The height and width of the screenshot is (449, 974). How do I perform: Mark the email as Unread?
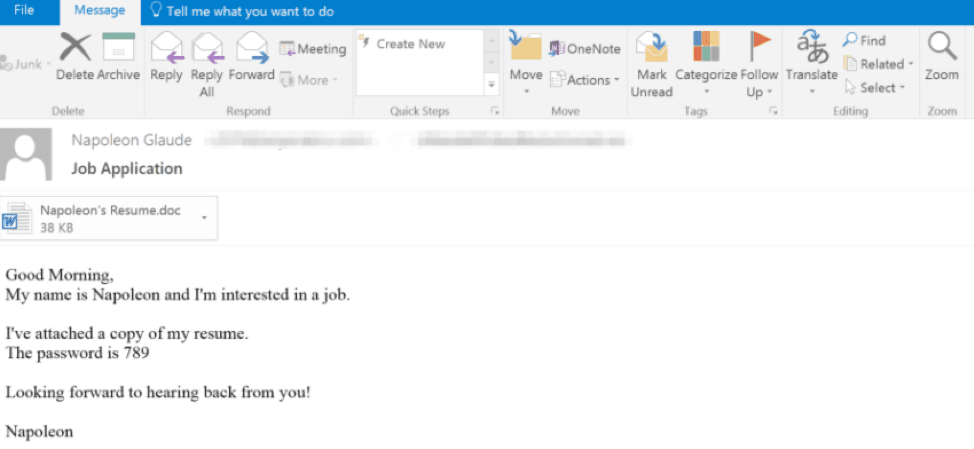coord(652,65)
